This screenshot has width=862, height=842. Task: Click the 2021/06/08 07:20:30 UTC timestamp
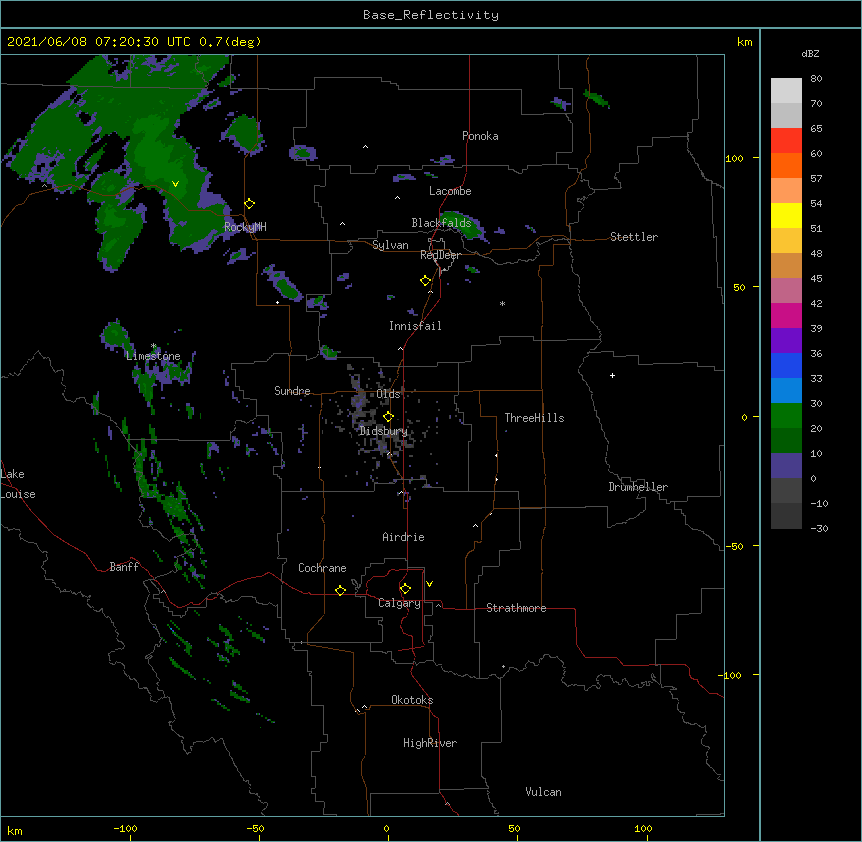click(99, 42)
